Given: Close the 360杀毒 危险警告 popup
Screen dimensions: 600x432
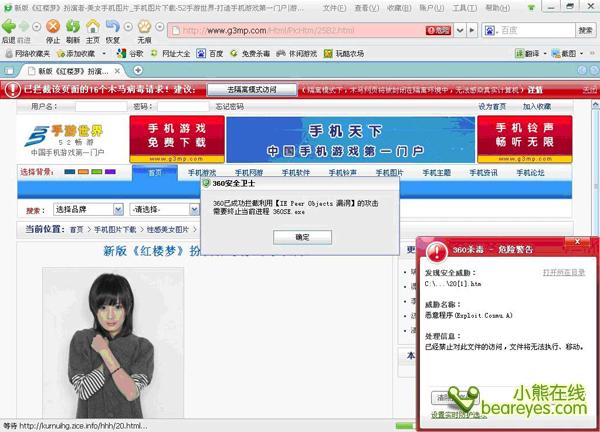Looking at the screenshot, I should tap(577, 241).
